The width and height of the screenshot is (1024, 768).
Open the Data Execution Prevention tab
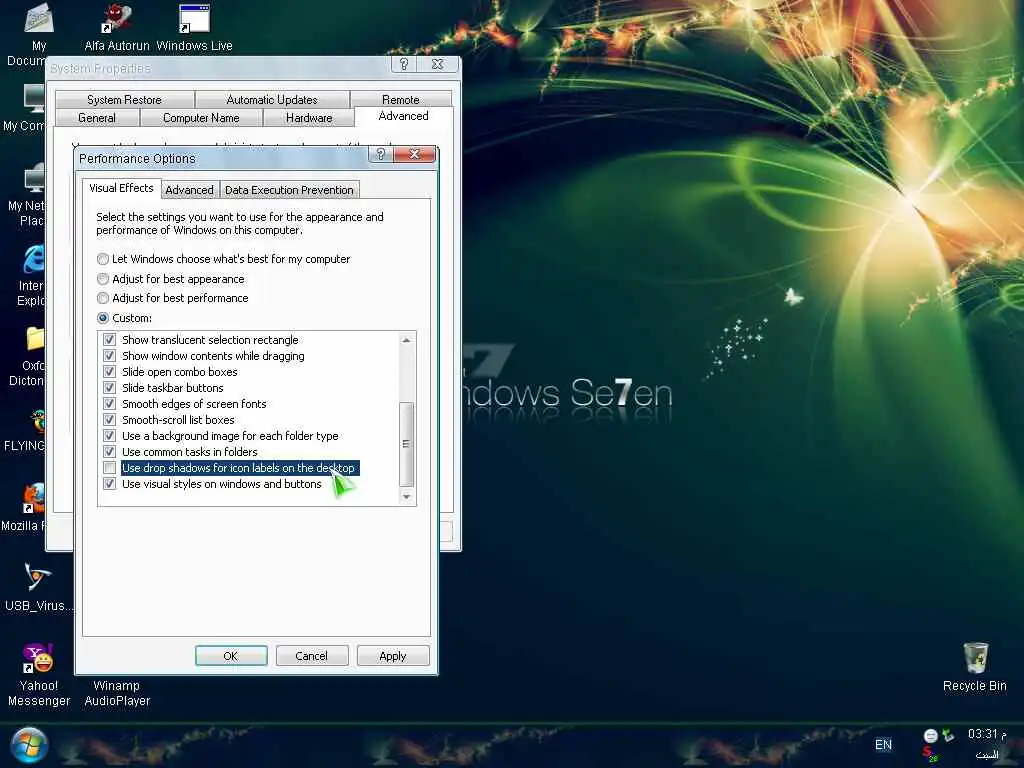tap(289, 190)
